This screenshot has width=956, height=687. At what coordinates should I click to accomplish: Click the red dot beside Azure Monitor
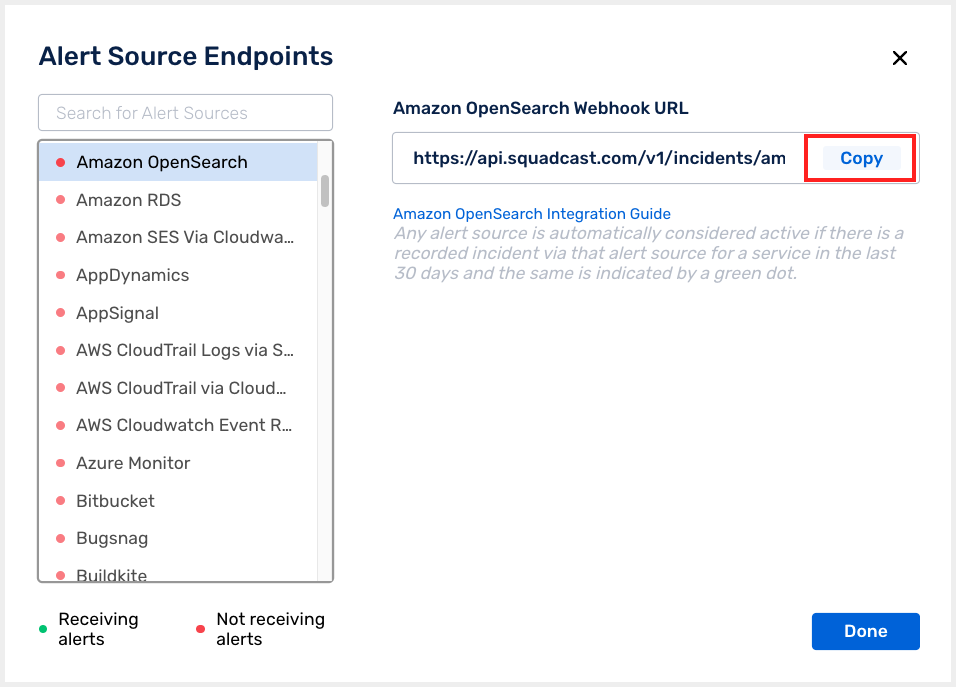(x=61, y=463)
